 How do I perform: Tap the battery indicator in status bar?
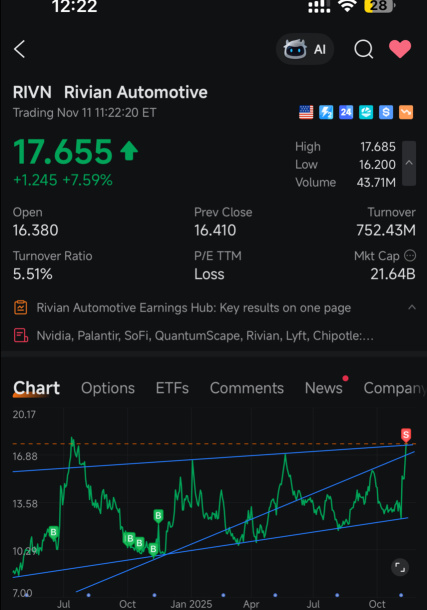379,6
